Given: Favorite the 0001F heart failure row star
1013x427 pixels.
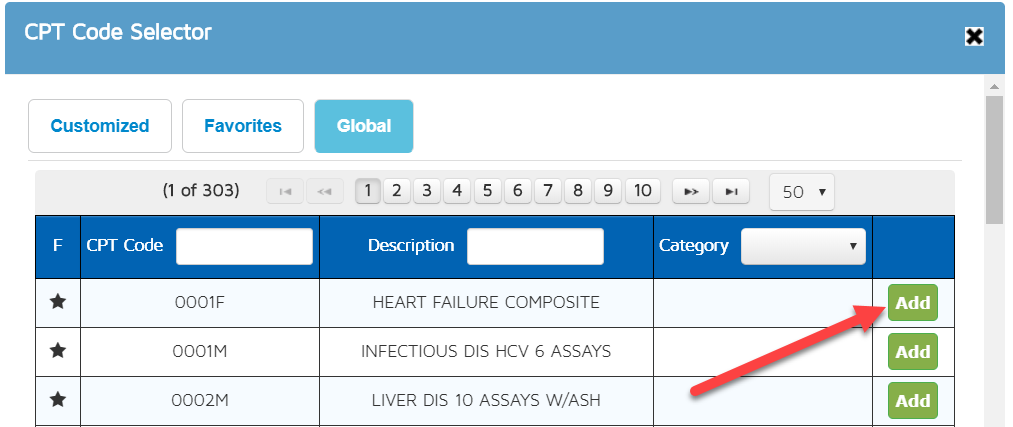Looking at the screenshot, I should (x=58, y=302).
